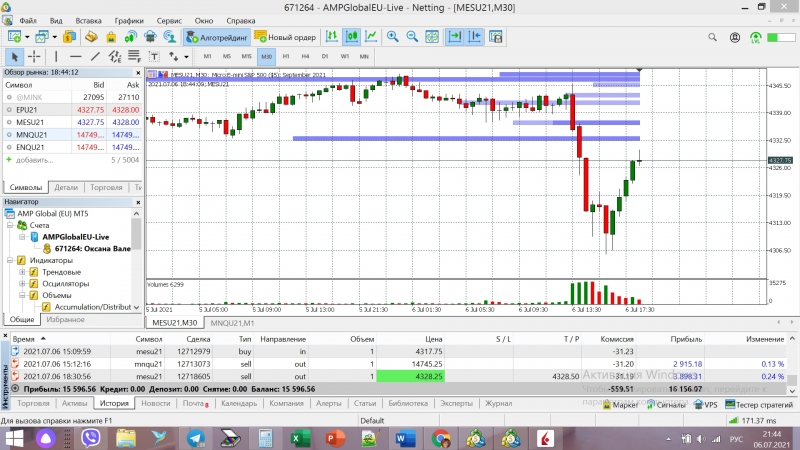Image resolution: width=800 pixels, height=450 pixels.
Task: Click the New Order button
Action: 285,37
